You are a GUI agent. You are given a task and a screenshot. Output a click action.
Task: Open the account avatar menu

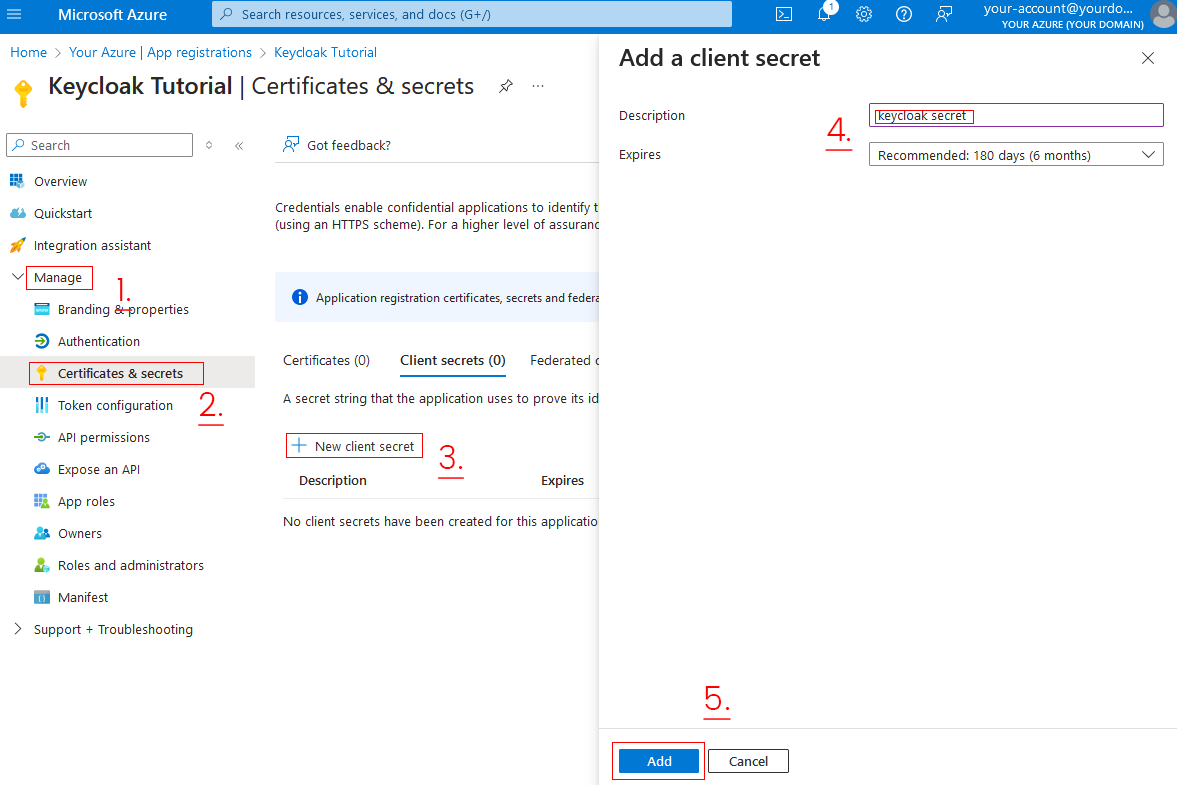1163,14
